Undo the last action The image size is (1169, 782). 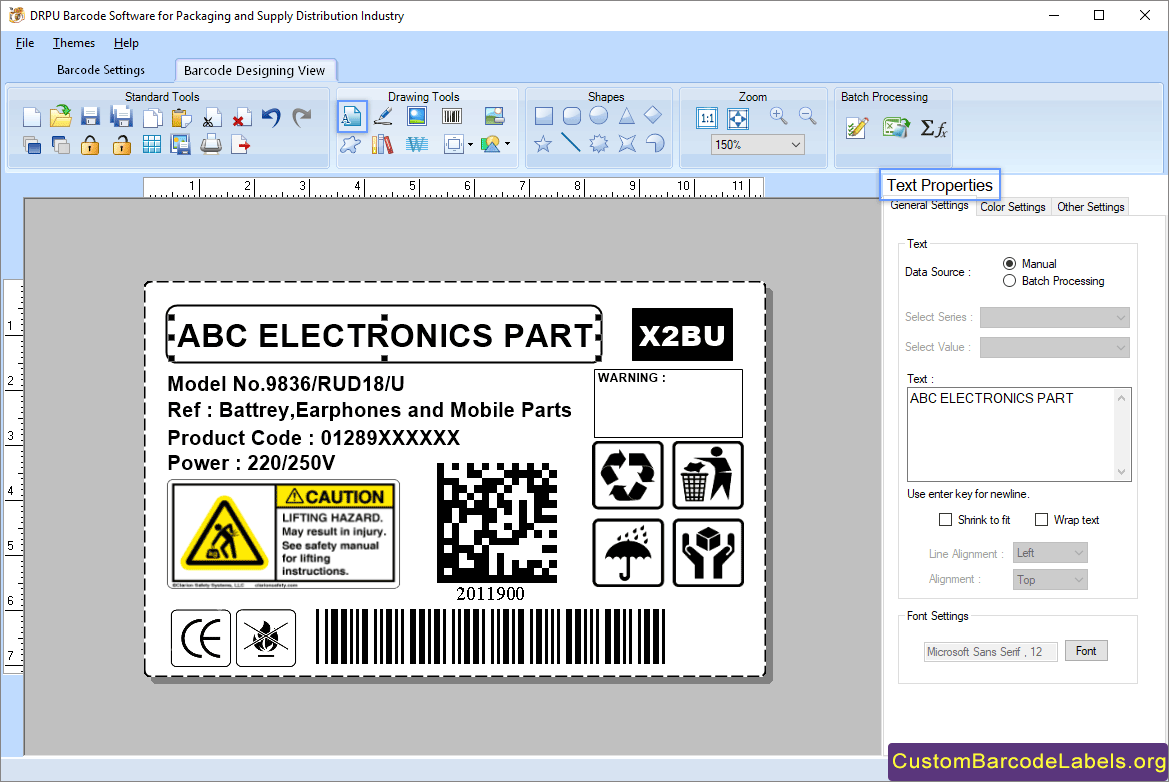pos(271,117)
